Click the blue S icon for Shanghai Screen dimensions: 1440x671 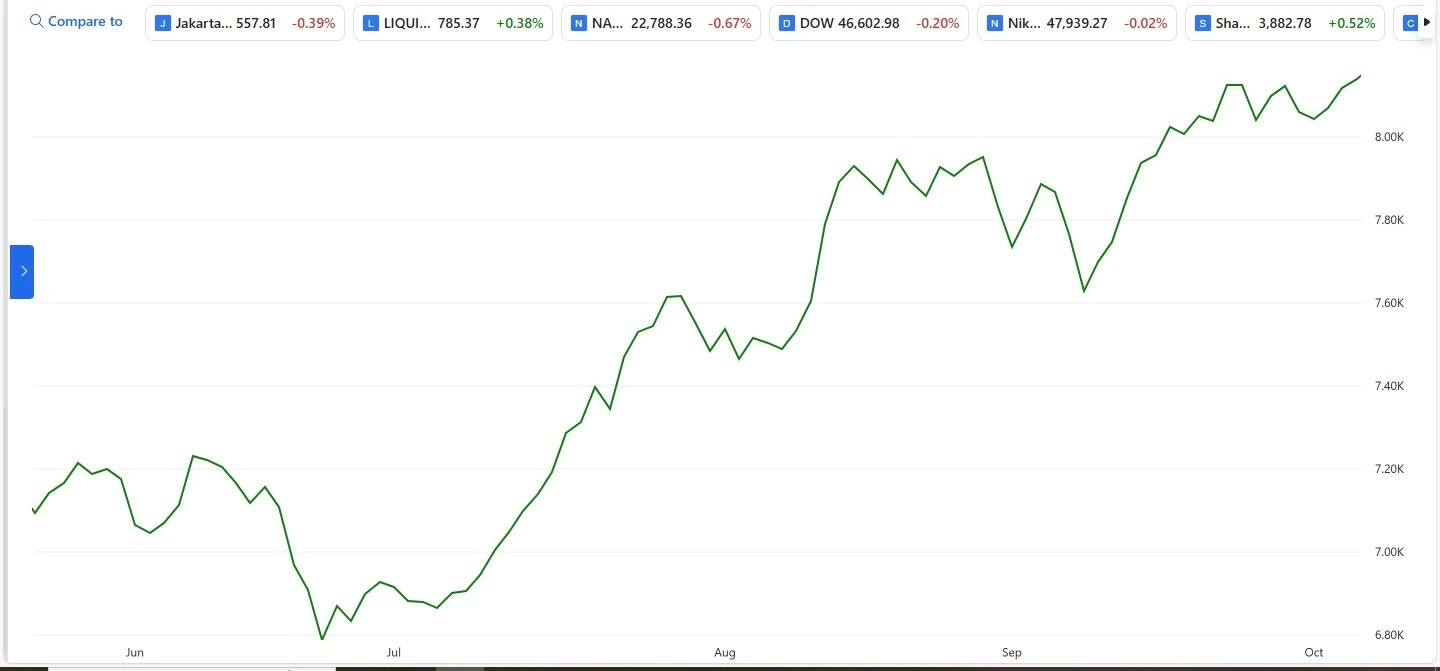click(x=1203, y=23)
